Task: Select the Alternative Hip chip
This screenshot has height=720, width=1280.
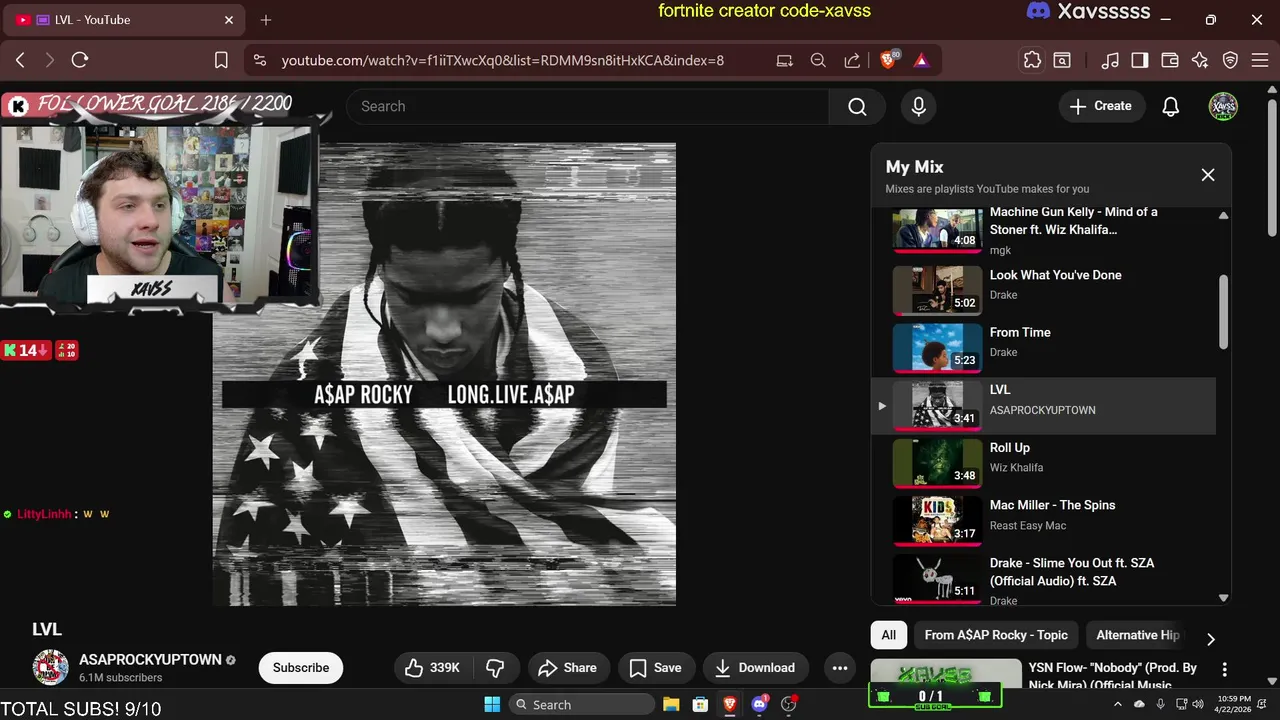Action: click(1138, 635)
